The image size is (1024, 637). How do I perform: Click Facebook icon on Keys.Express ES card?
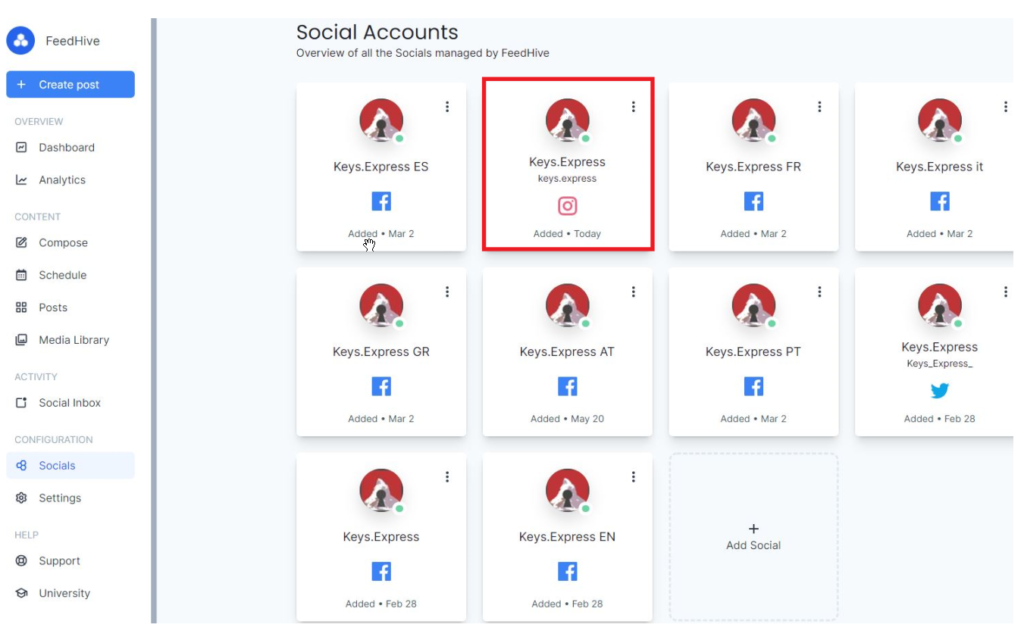pos(381,201)
